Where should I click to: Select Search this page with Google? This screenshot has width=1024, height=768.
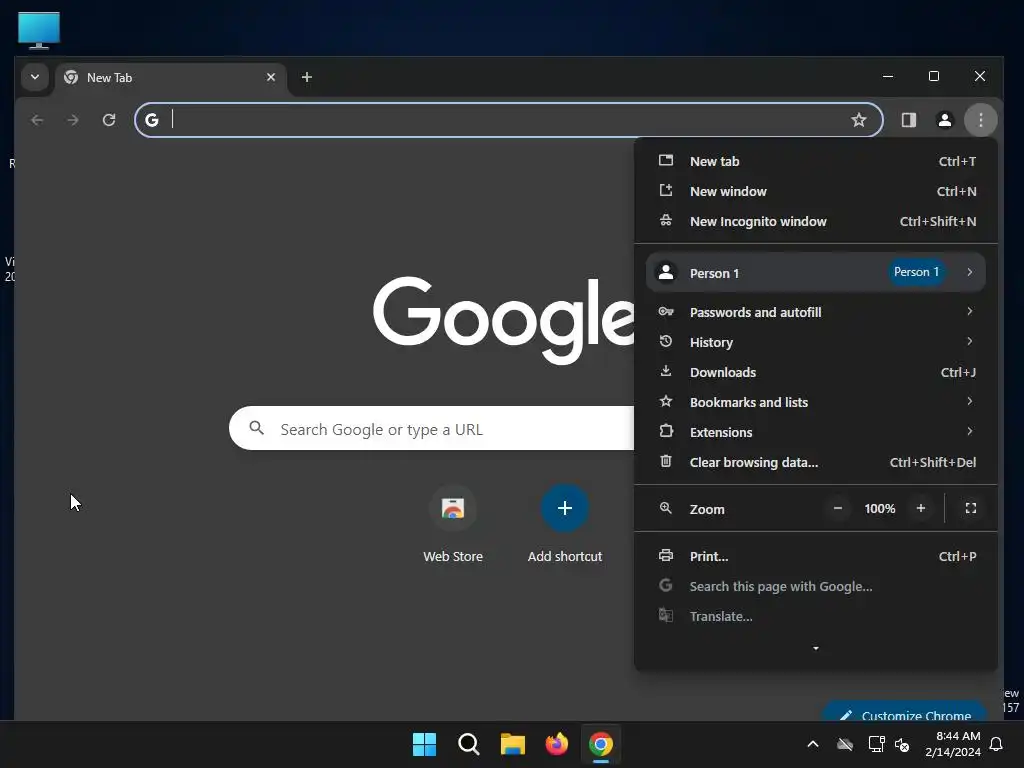pos(816,586)
